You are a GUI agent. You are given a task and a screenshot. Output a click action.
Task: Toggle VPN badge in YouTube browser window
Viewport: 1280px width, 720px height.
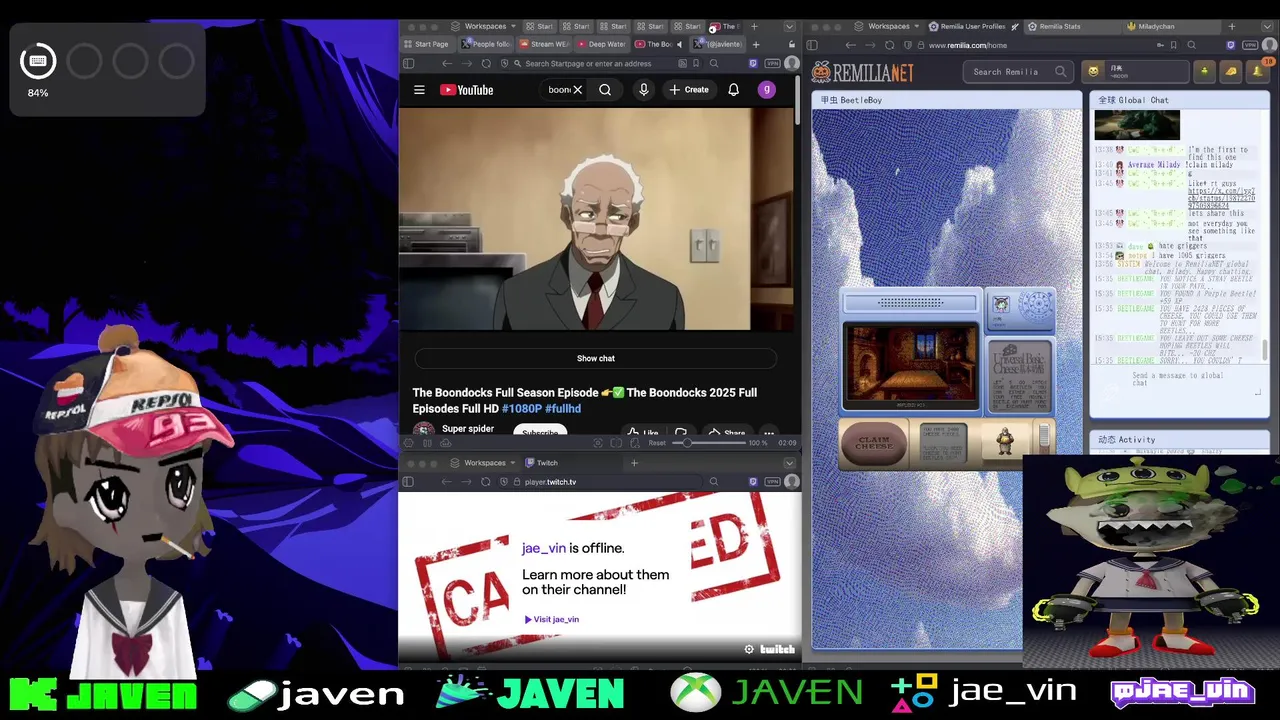(x=772, y=63)
